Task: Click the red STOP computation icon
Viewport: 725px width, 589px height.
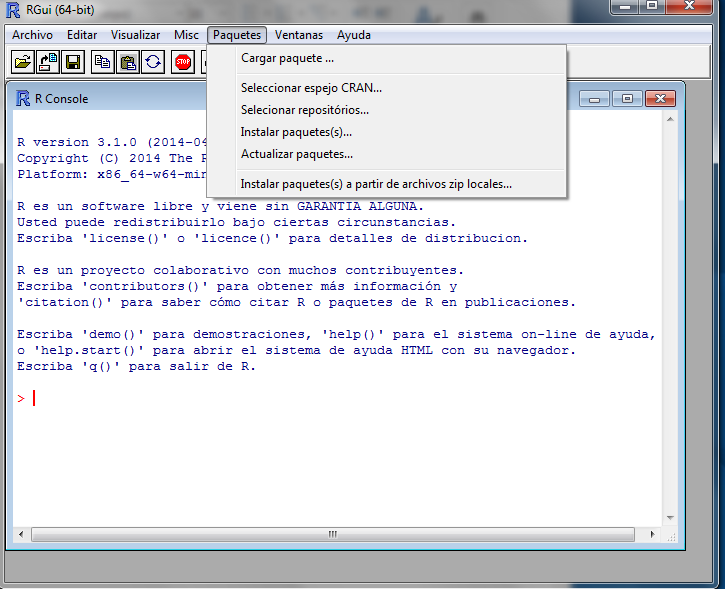Action: 183,62
